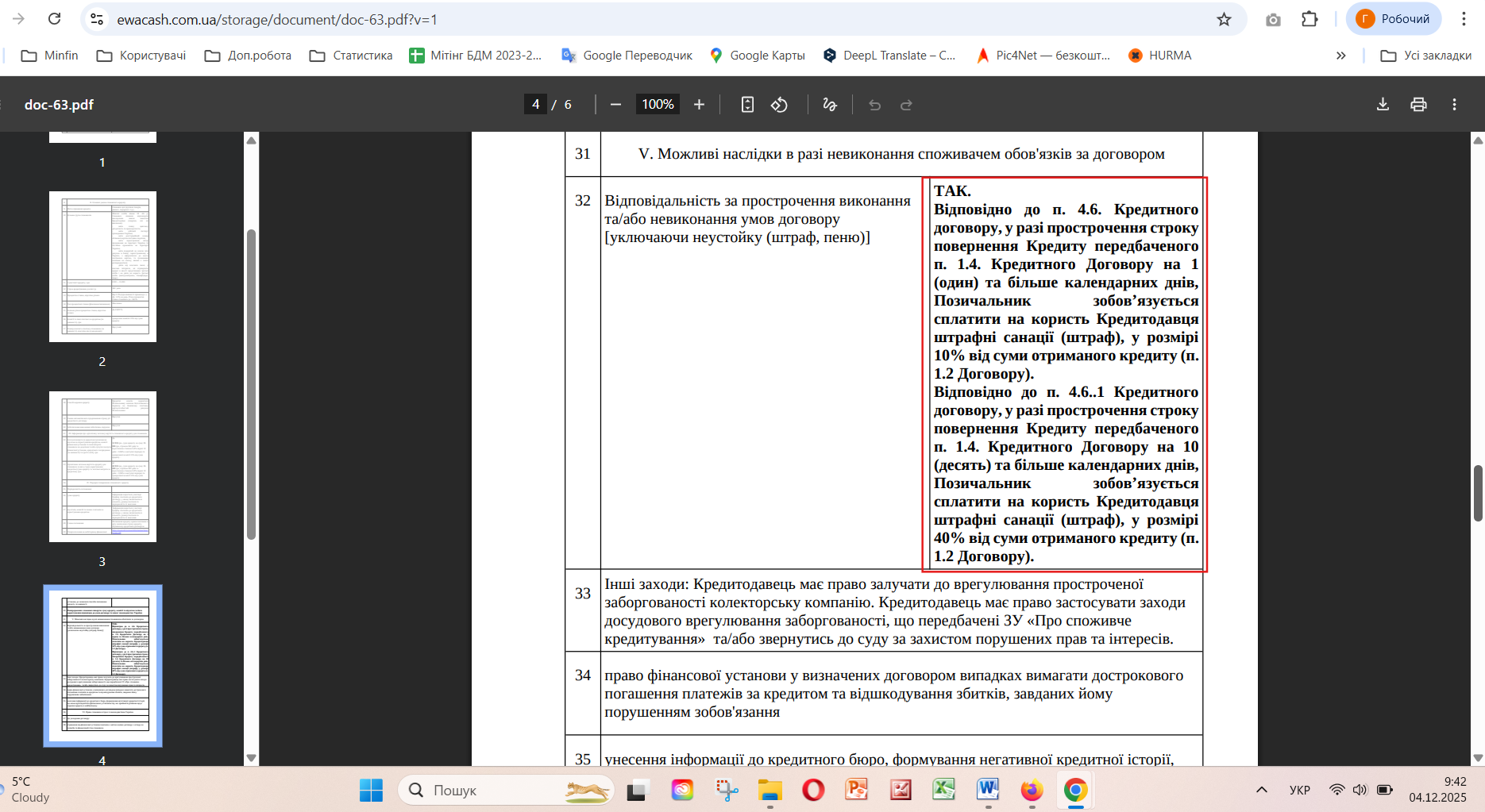The image size is (1485, 812).
Task: Click the fit to page icon
Action: coord(747,105)
